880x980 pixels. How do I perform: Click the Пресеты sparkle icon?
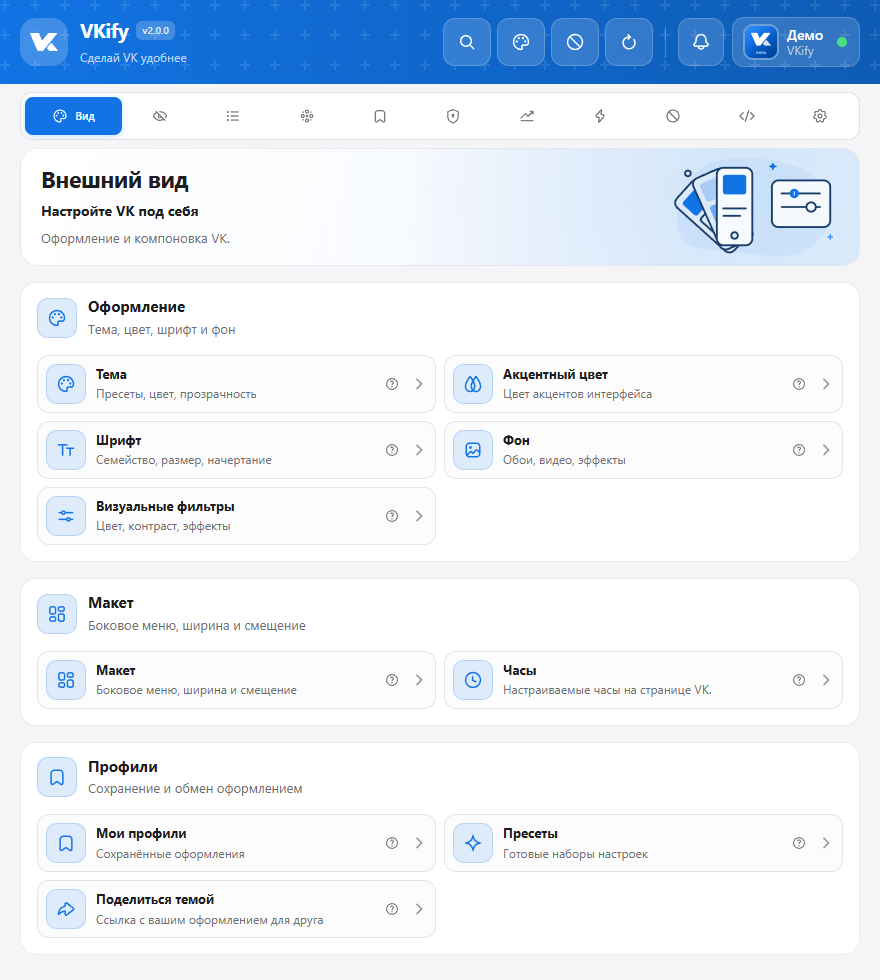(x=473, y=843)
